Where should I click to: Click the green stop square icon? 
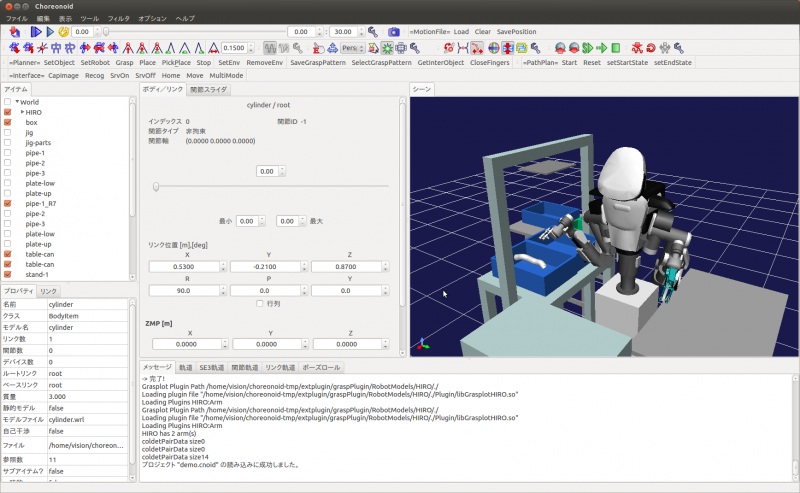click(x=614, y=47)
